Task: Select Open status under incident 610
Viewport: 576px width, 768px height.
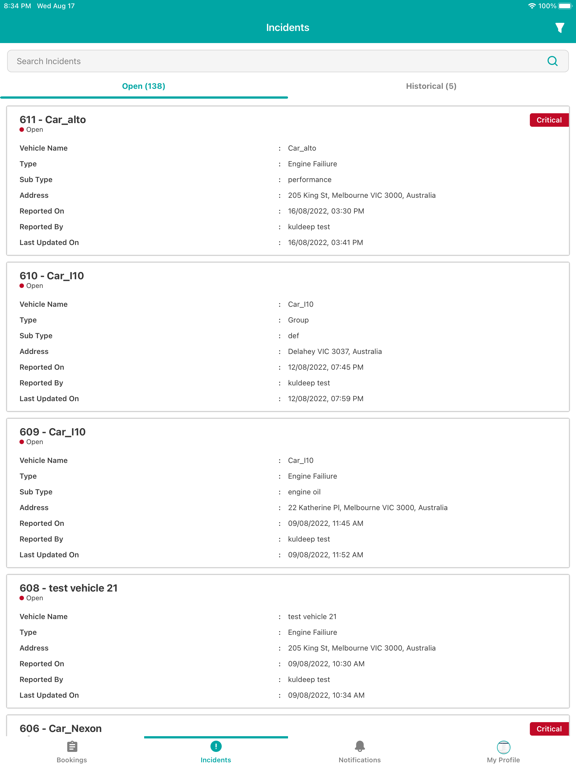Action: [x=31, y=286]
